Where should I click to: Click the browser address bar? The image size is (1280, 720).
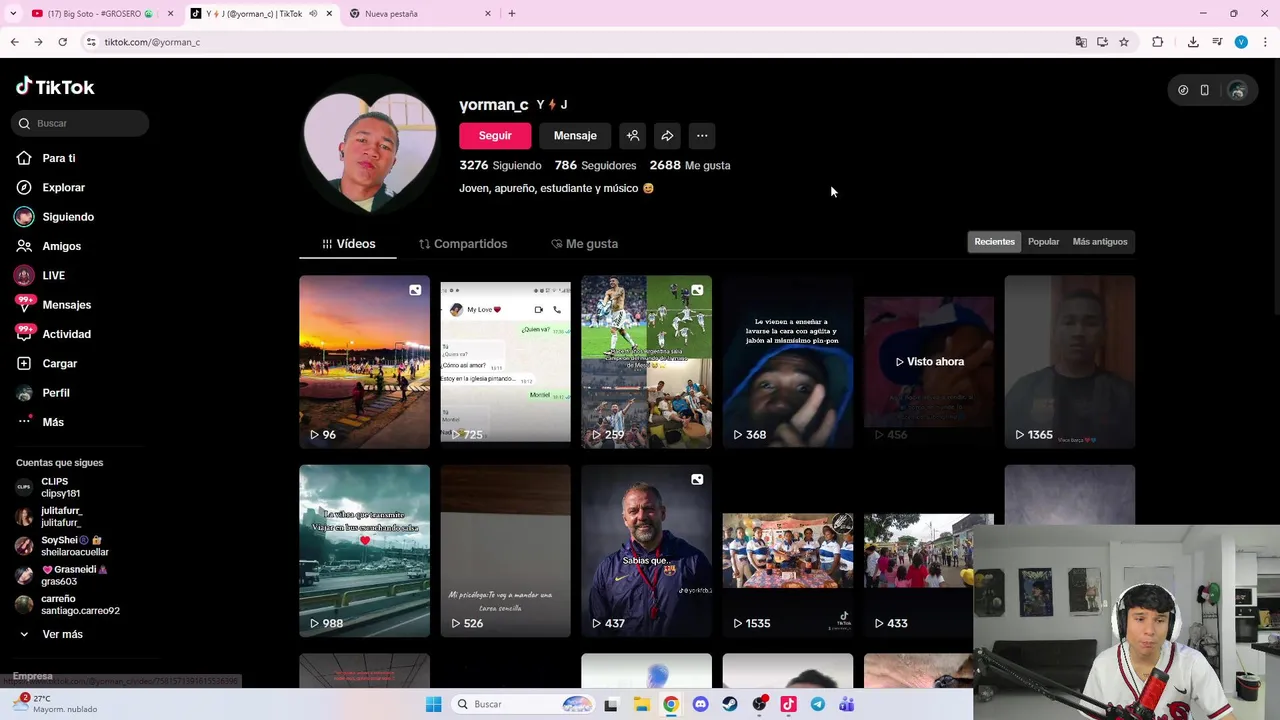(580, 42)
